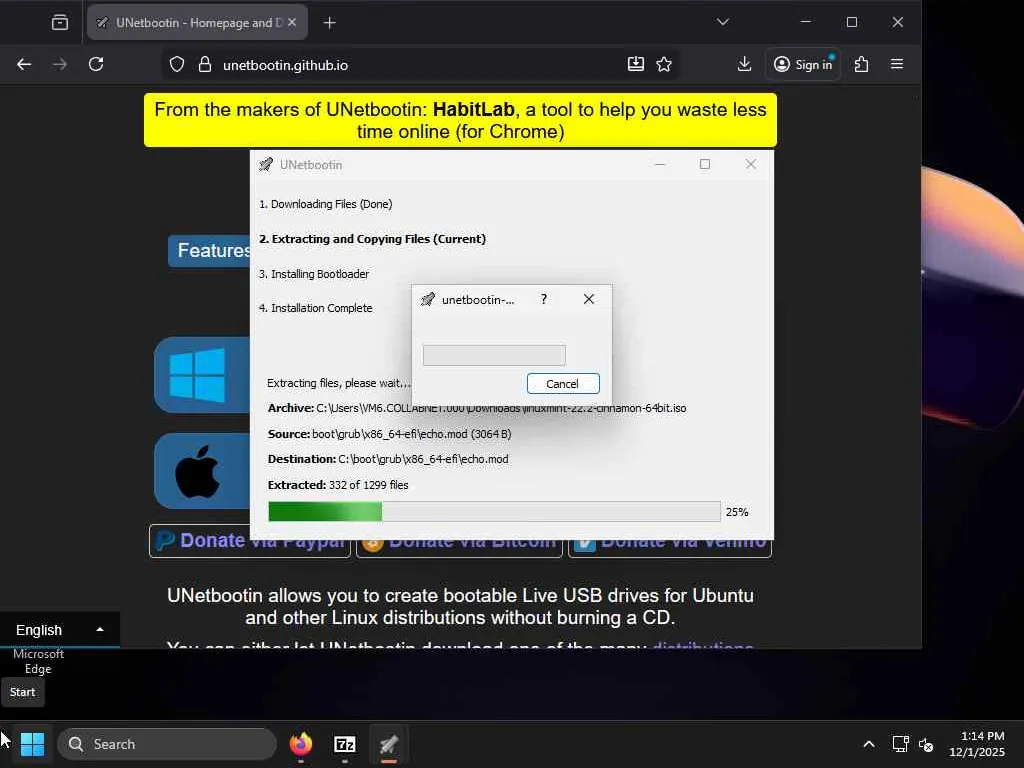Click 'Extracted: 332 of 1299 files' text

click(338, 485)
